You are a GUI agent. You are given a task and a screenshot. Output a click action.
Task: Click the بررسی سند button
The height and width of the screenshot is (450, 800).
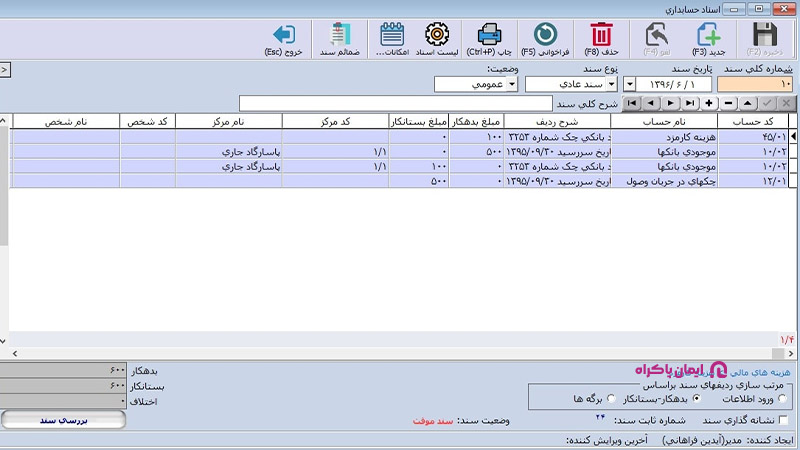63,420
